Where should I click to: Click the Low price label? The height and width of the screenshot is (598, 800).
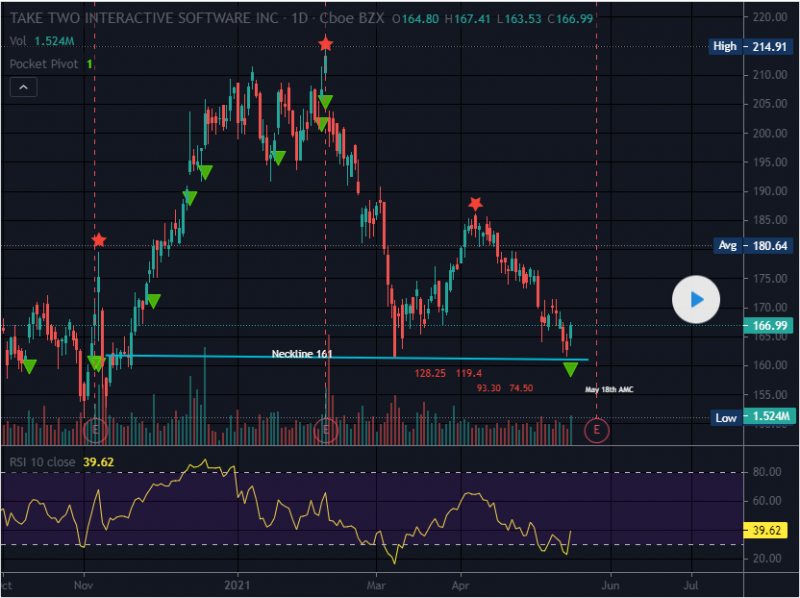point(726,418)
